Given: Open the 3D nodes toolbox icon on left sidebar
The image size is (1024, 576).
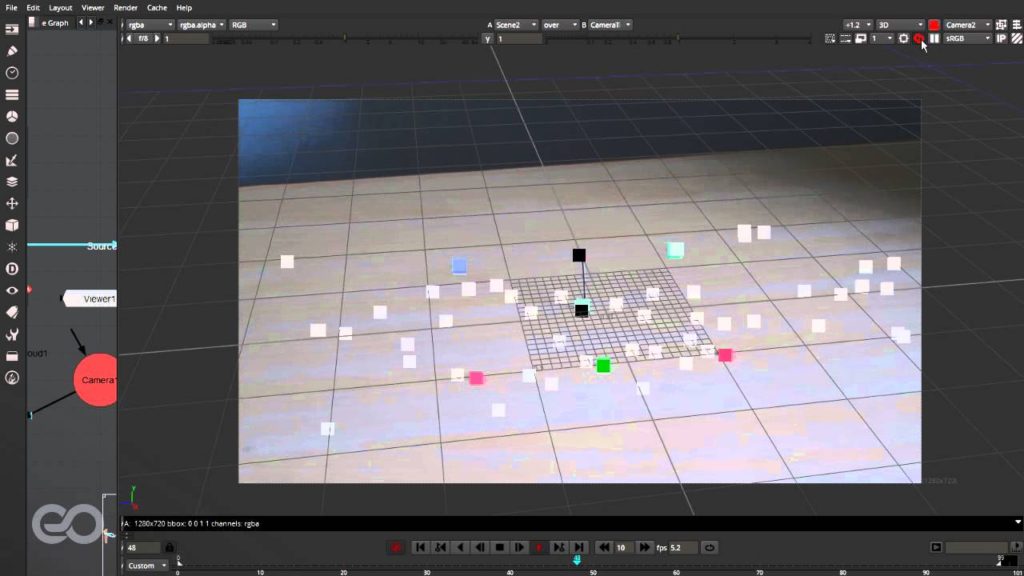Looking at the screenshot, I should (14, 225).
